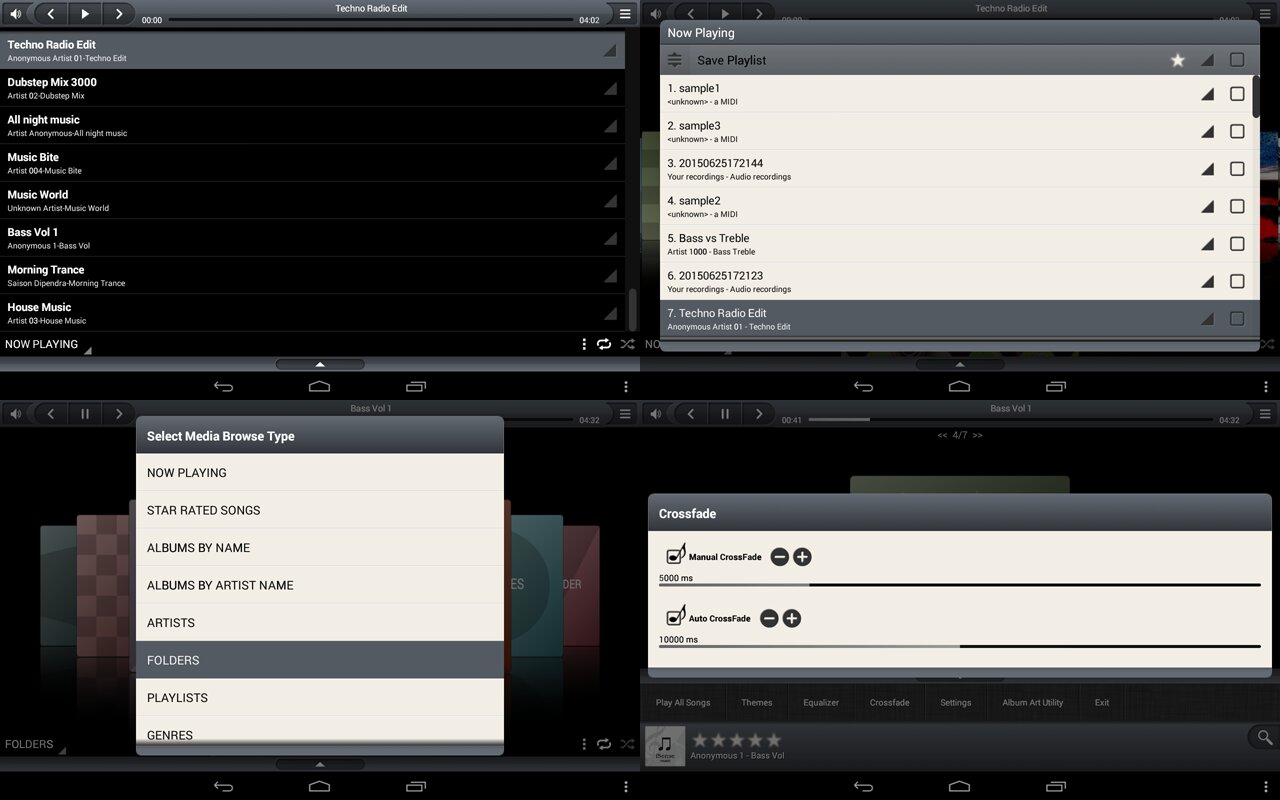Screen dimensions: 1280x800
Task: Select Morning Trance in the song list
Action: 300,275
